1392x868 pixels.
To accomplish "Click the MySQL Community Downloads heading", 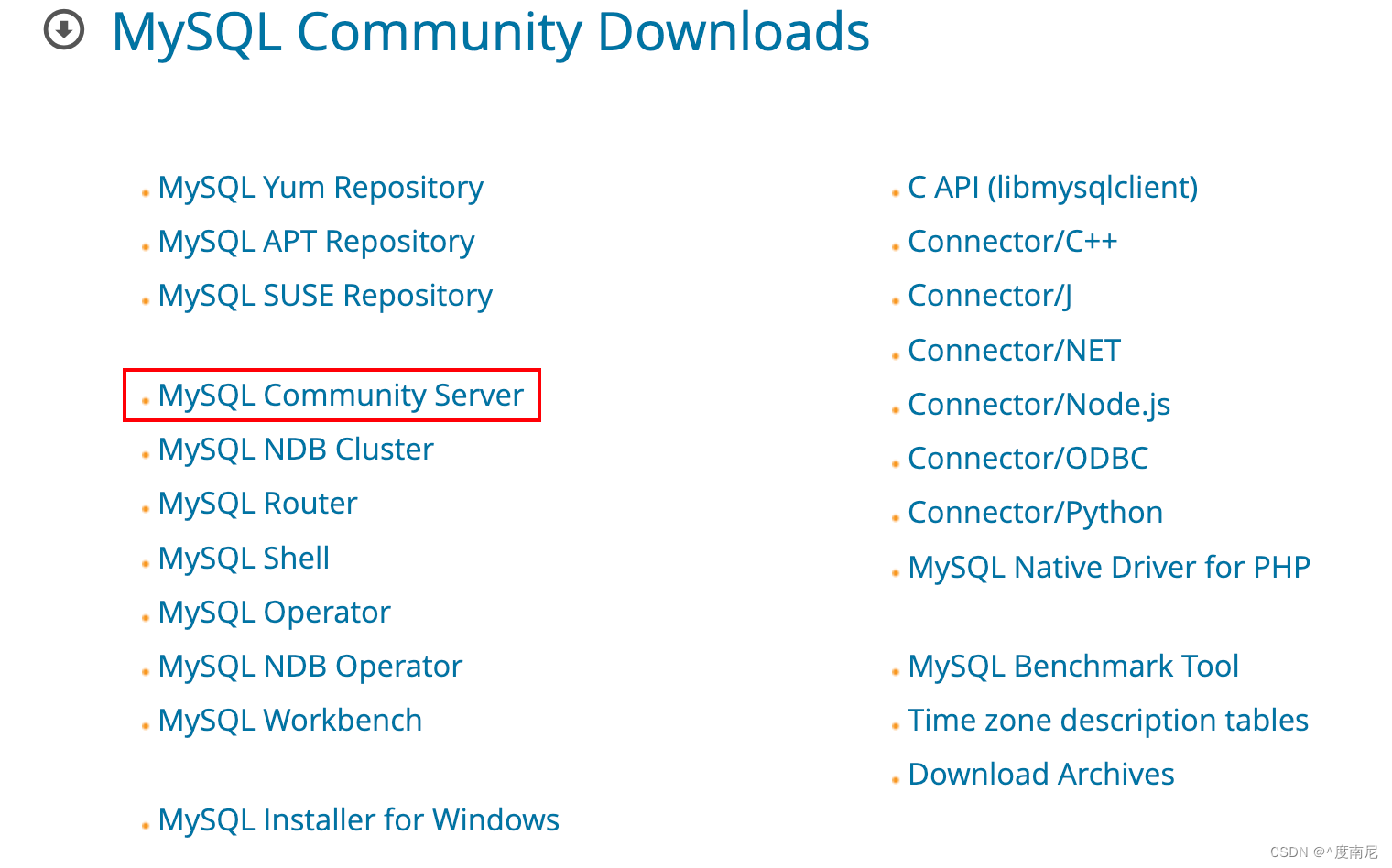I will (x=490, y=32).
